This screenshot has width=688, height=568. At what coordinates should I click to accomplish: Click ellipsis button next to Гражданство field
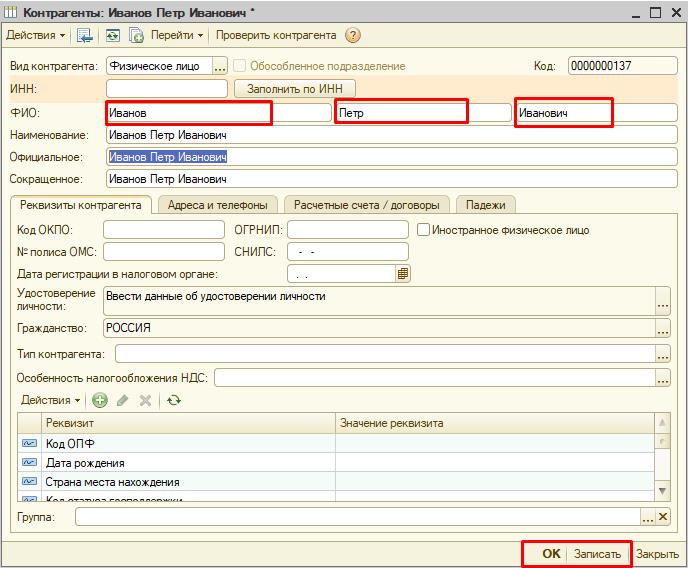click(x=662, y=328)
